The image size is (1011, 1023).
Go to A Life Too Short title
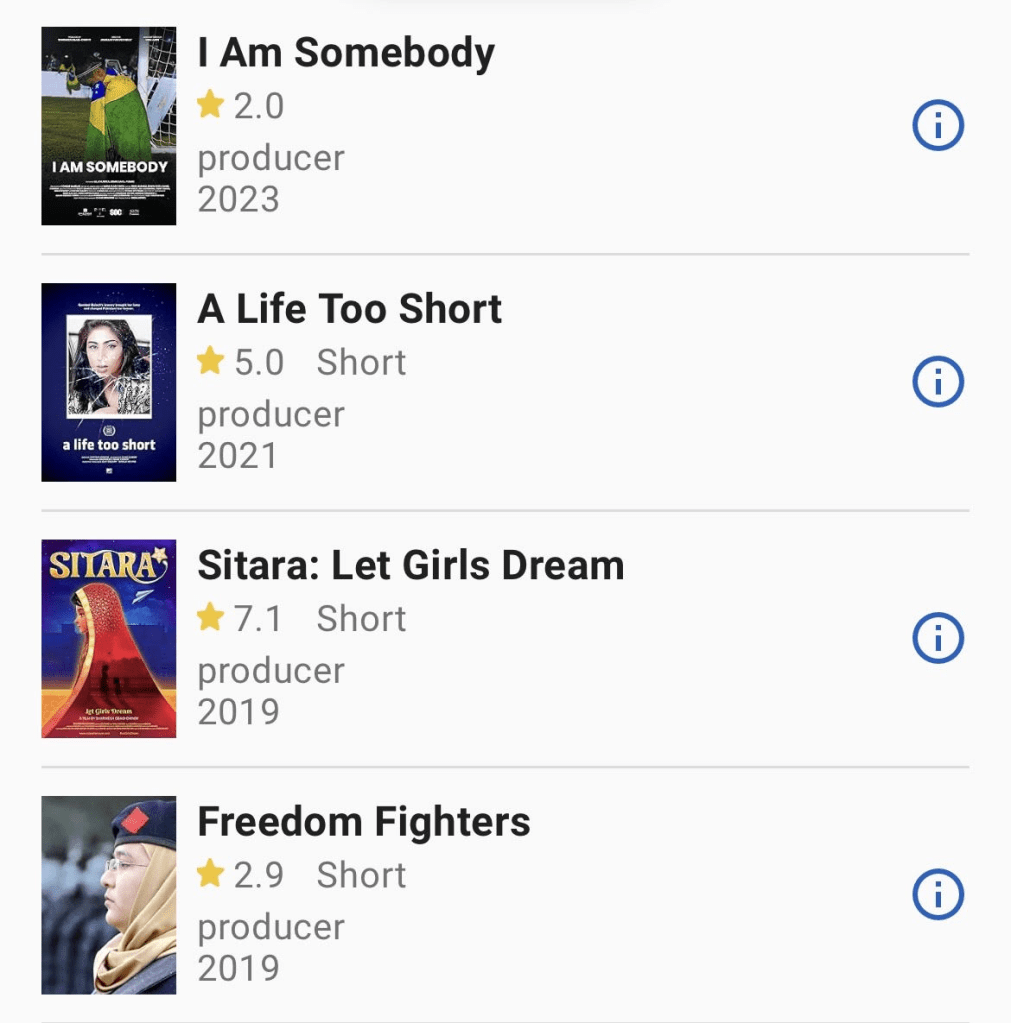pyautogui.click(x=350, y=309)
